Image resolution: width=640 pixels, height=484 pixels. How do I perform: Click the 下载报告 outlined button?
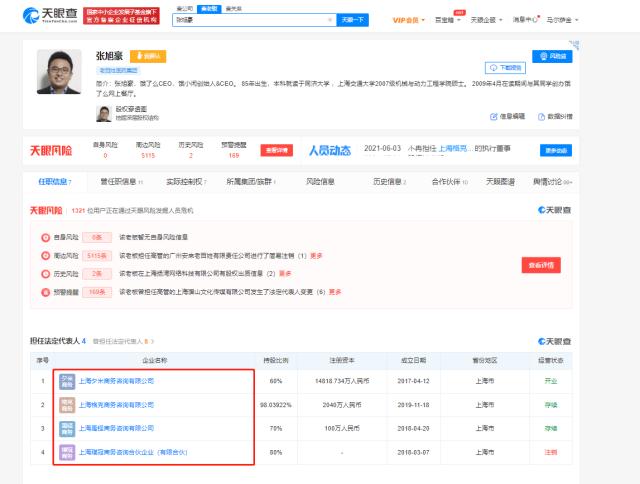tap(505, 68)
